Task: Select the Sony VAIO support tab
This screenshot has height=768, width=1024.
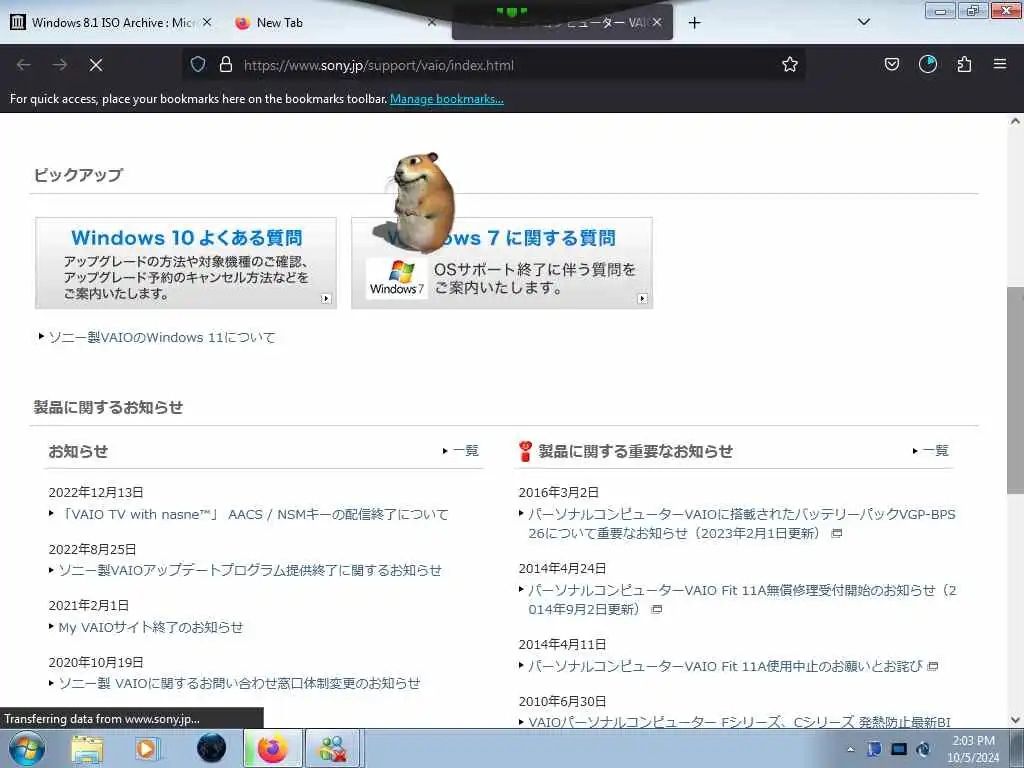Action: [x=562, y=23]
